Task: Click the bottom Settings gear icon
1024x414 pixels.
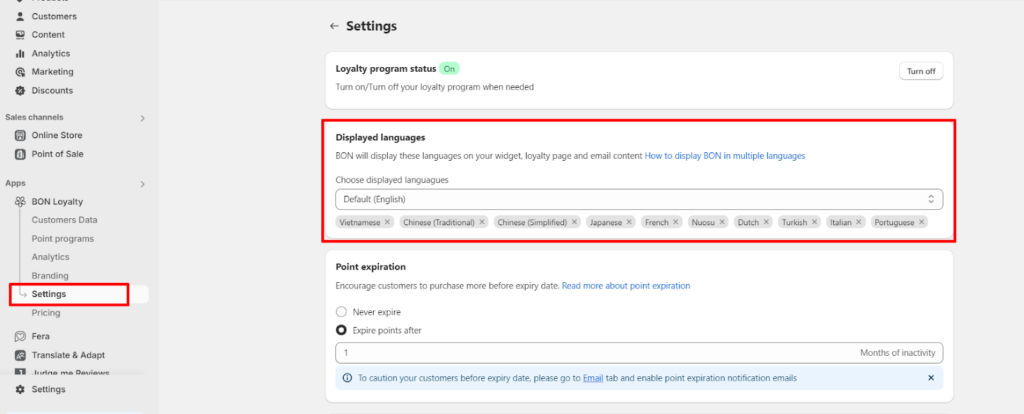Action: [20, 389]
